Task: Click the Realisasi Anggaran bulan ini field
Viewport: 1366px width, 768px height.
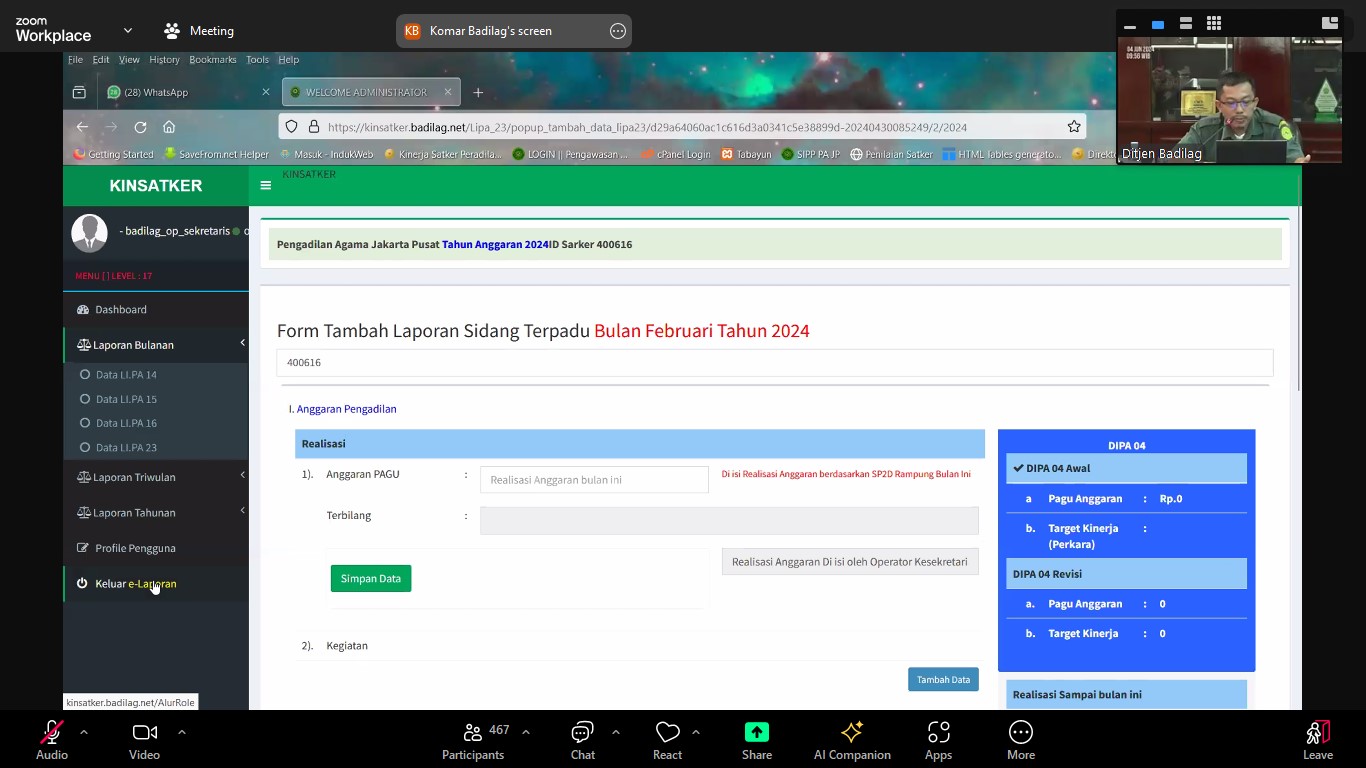Action: tap(594, 480)
